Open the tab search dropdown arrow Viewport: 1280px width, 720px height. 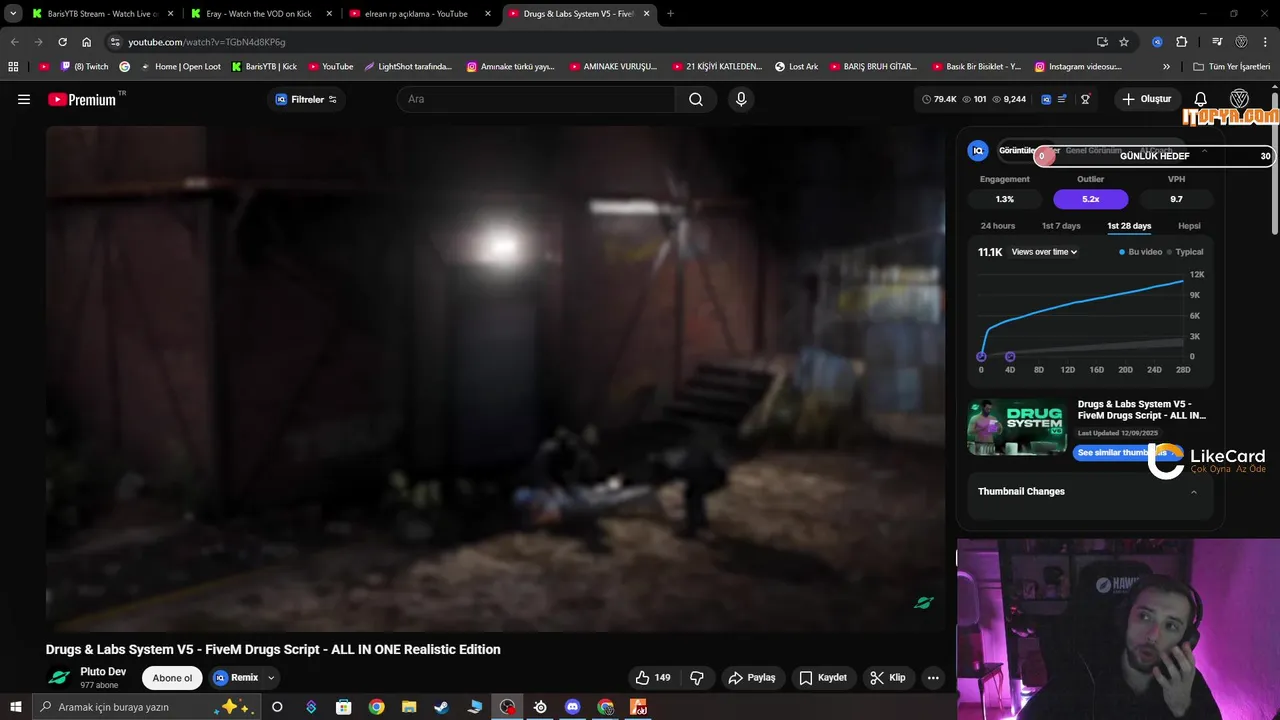13,14
